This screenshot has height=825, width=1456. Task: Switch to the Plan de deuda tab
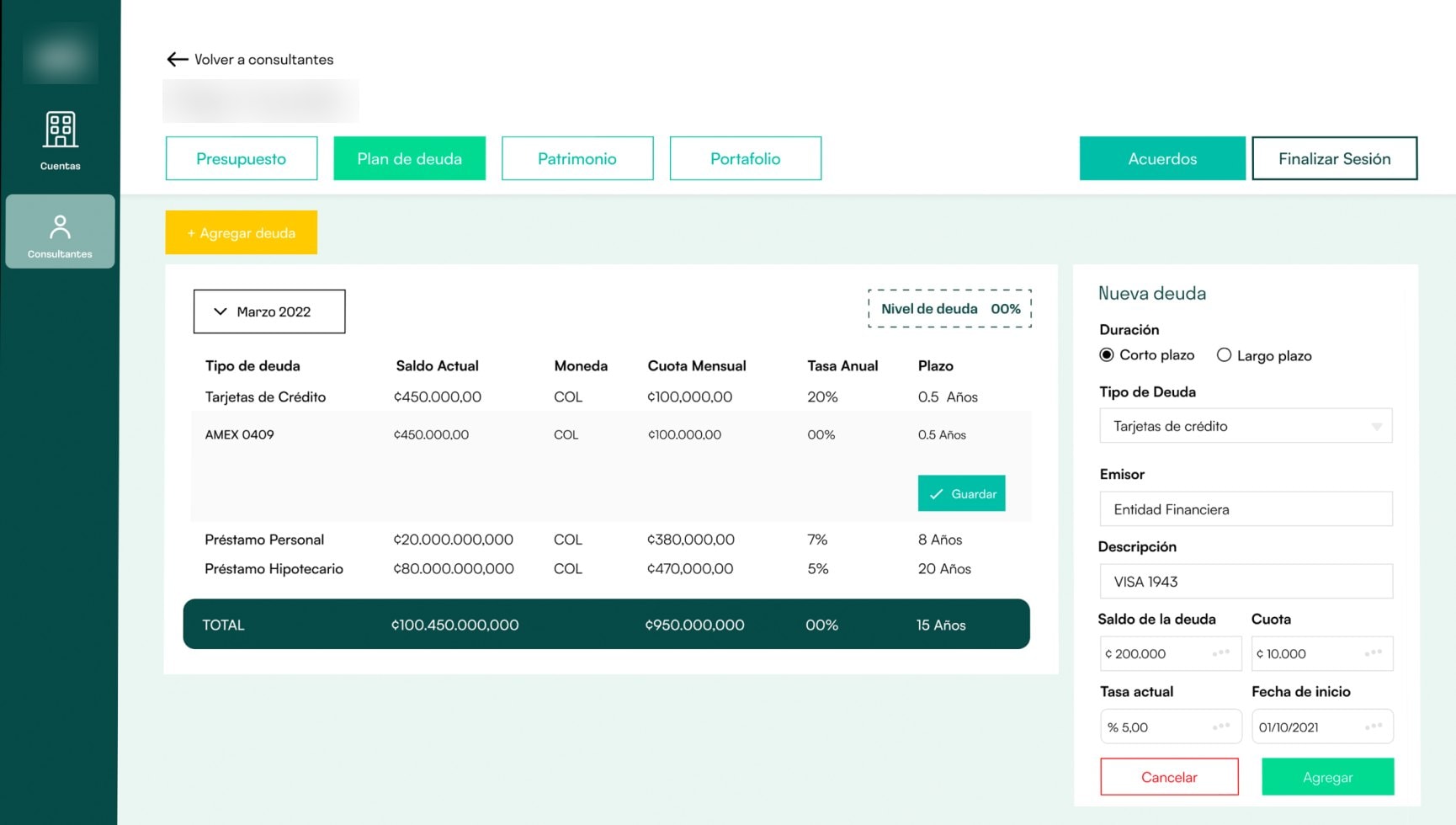pos(410,158)
